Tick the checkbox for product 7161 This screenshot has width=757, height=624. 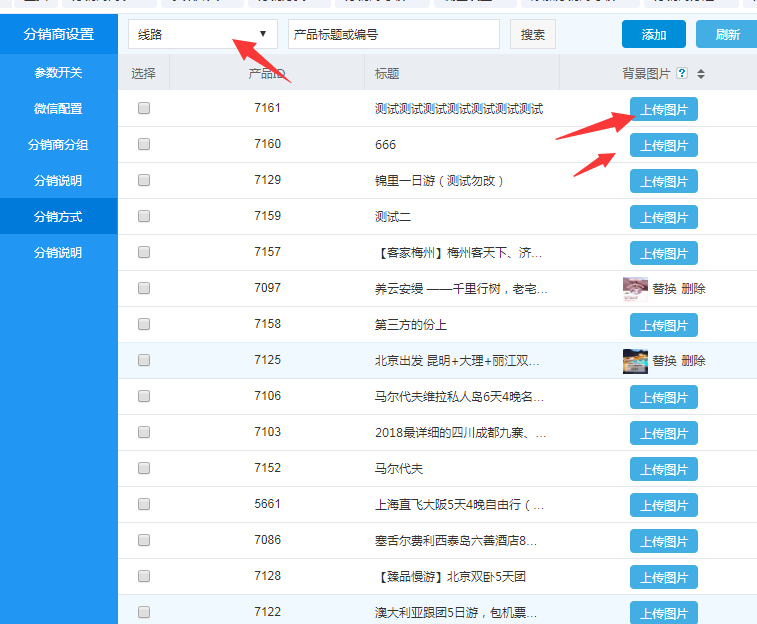[144, 108]
